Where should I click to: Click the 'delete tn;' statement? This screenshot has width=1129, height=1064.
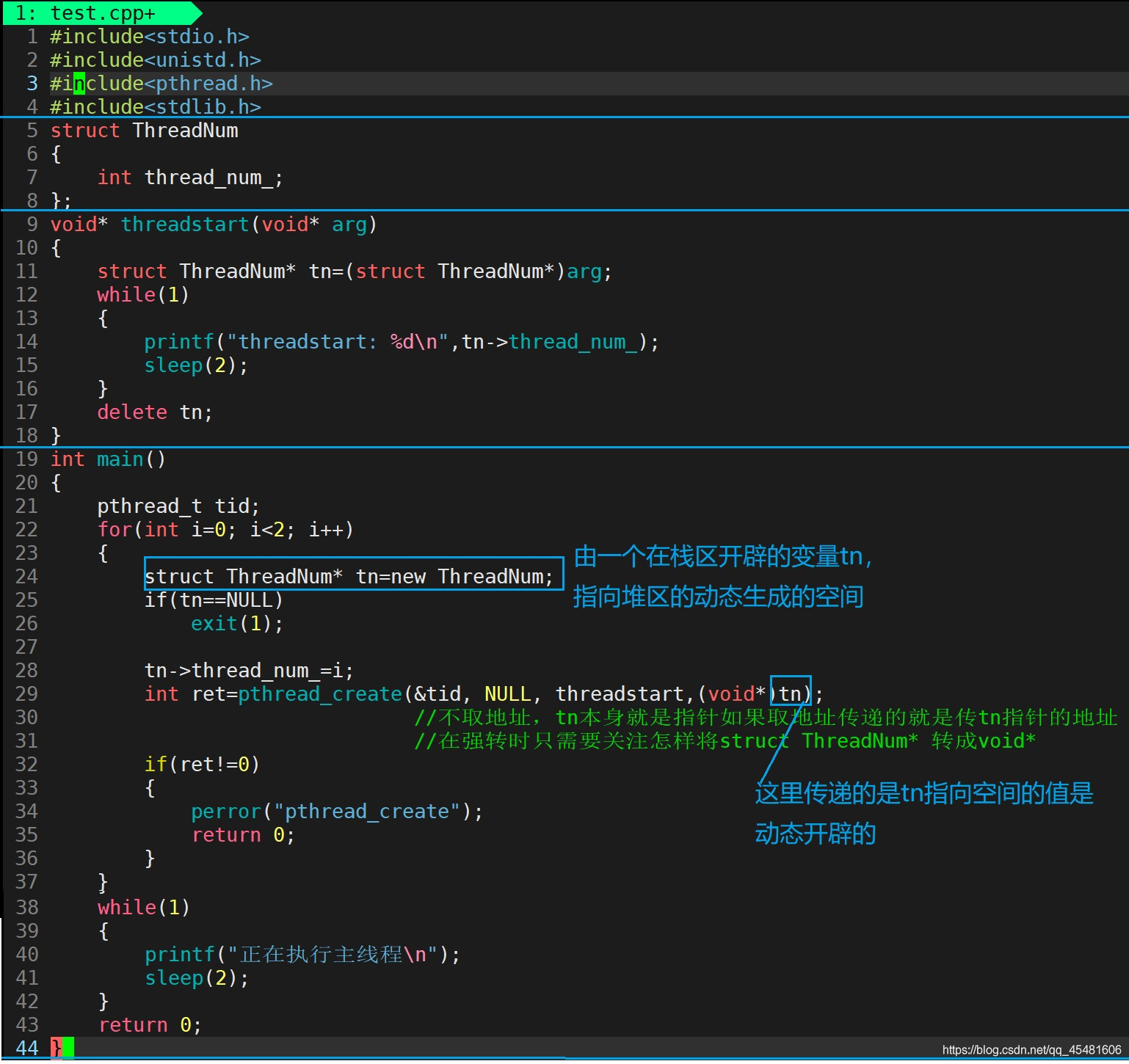[155, 412]
